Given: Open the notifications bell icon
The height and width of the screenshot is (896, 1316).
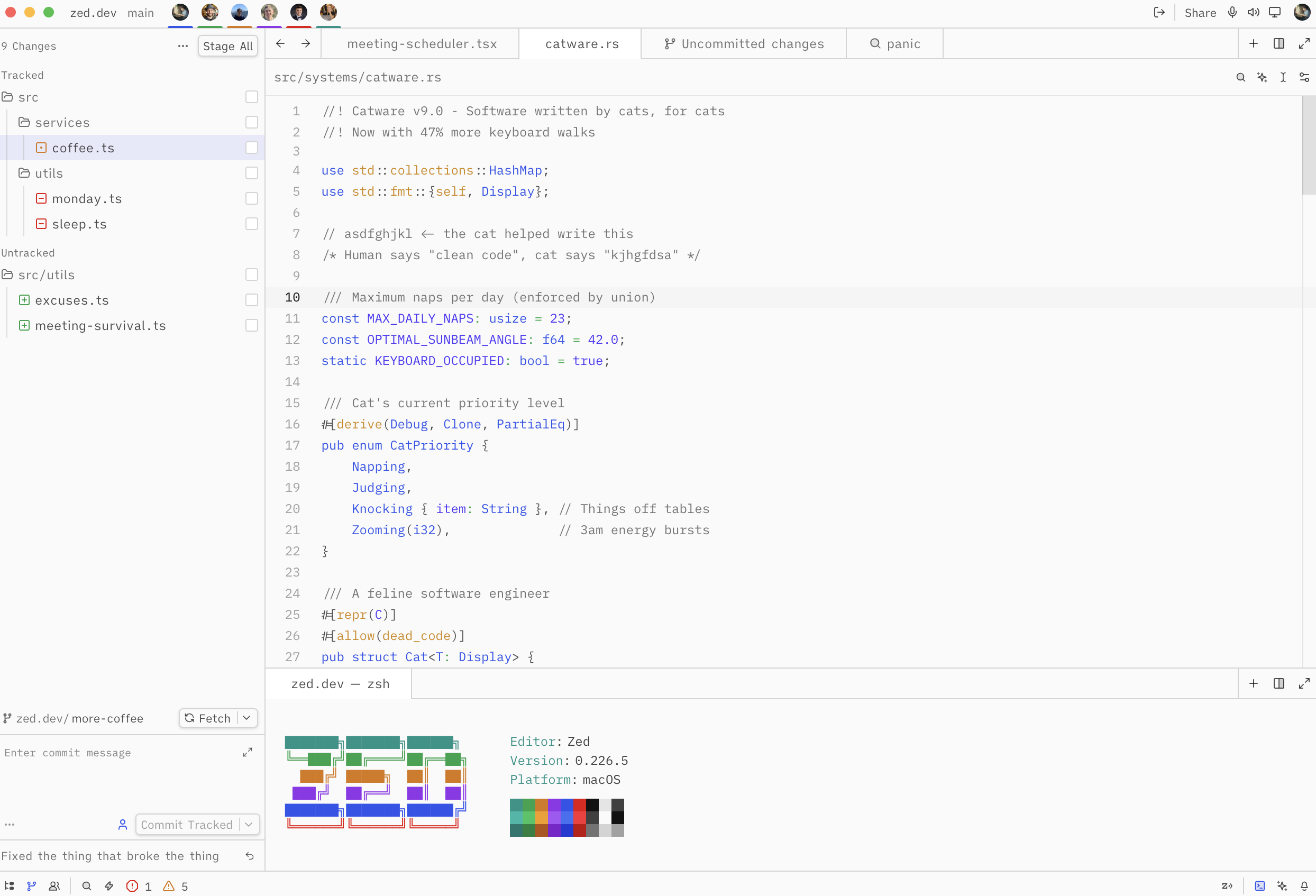Looking at the screenshot, I should click(x=1304, y=886).
